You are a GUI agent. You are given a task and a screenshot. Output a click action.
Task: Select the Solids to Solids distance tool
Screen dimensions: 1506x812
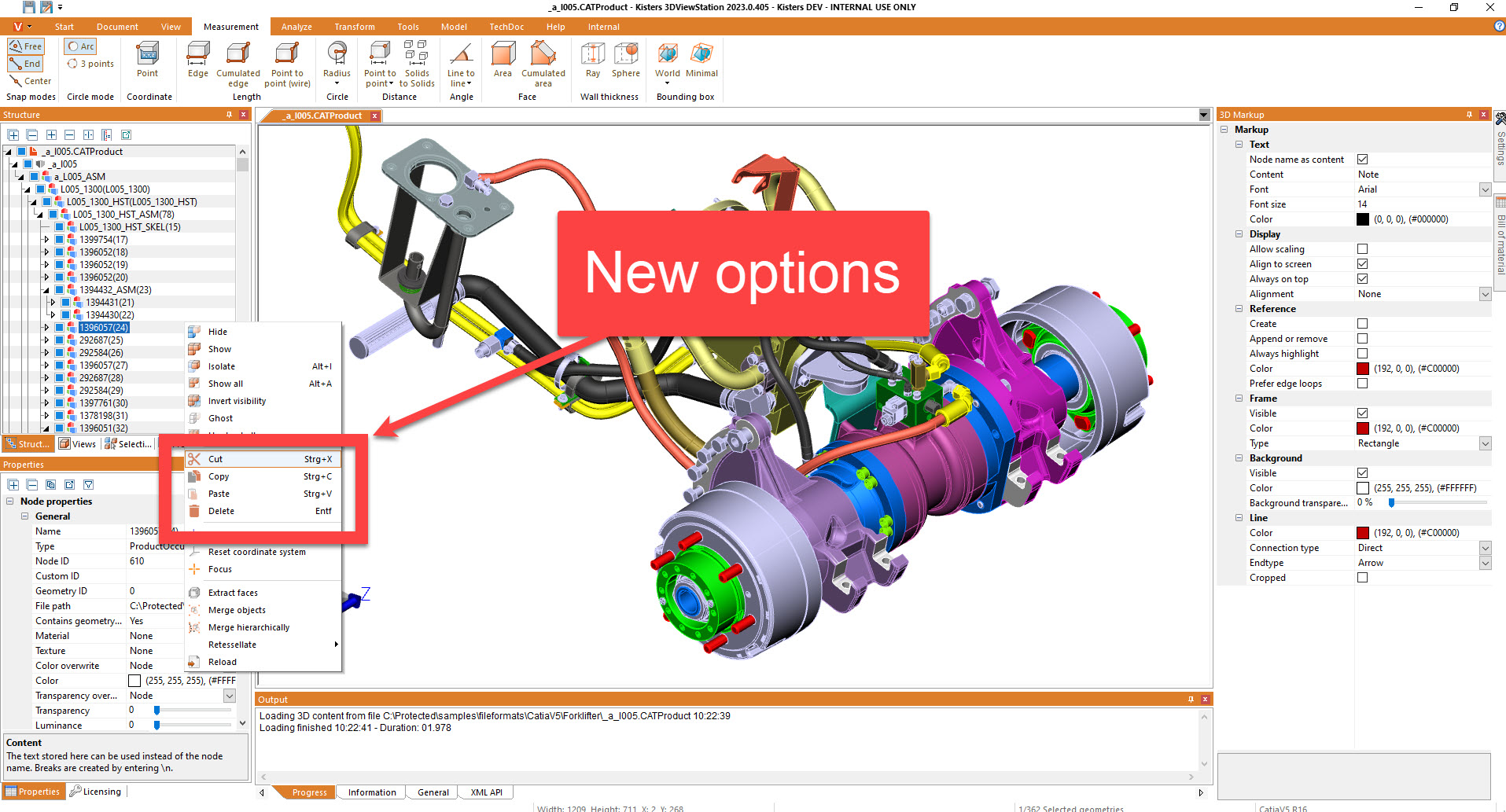417,64
